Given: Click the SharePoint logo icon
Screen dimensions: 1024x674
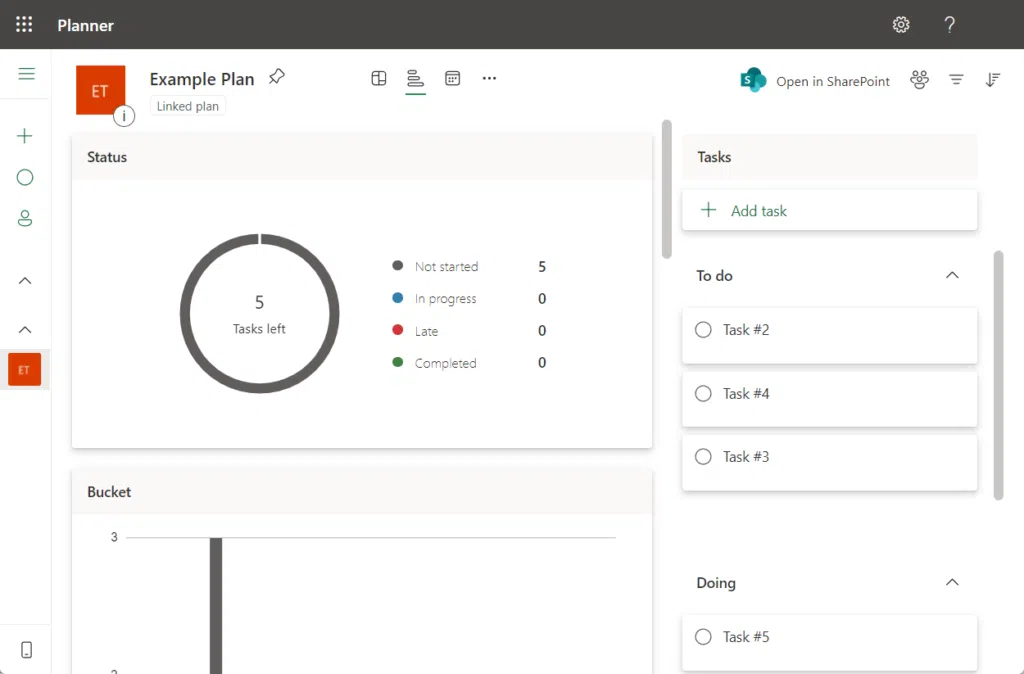Looking at the screenshot, I should point(753,80).
